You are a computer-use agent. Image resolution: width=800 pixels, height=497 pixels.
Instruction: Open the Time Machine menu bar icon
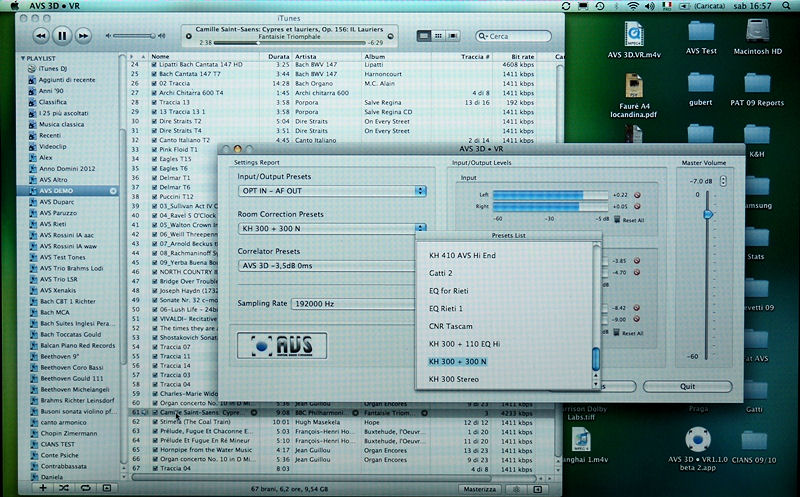coord(600,6)
